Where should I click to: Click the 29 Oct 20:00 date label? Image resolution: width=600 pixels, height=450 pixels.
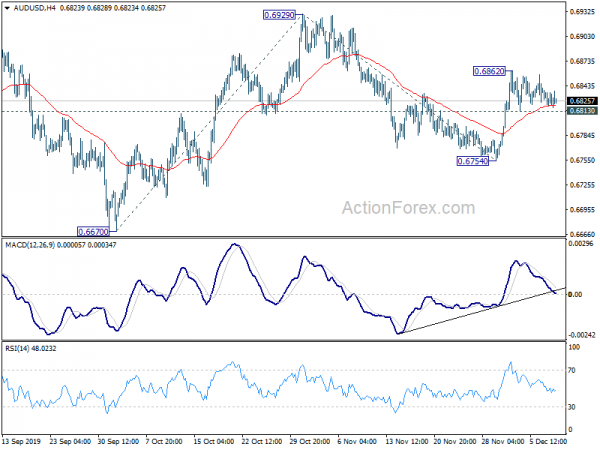coord(310,442)
